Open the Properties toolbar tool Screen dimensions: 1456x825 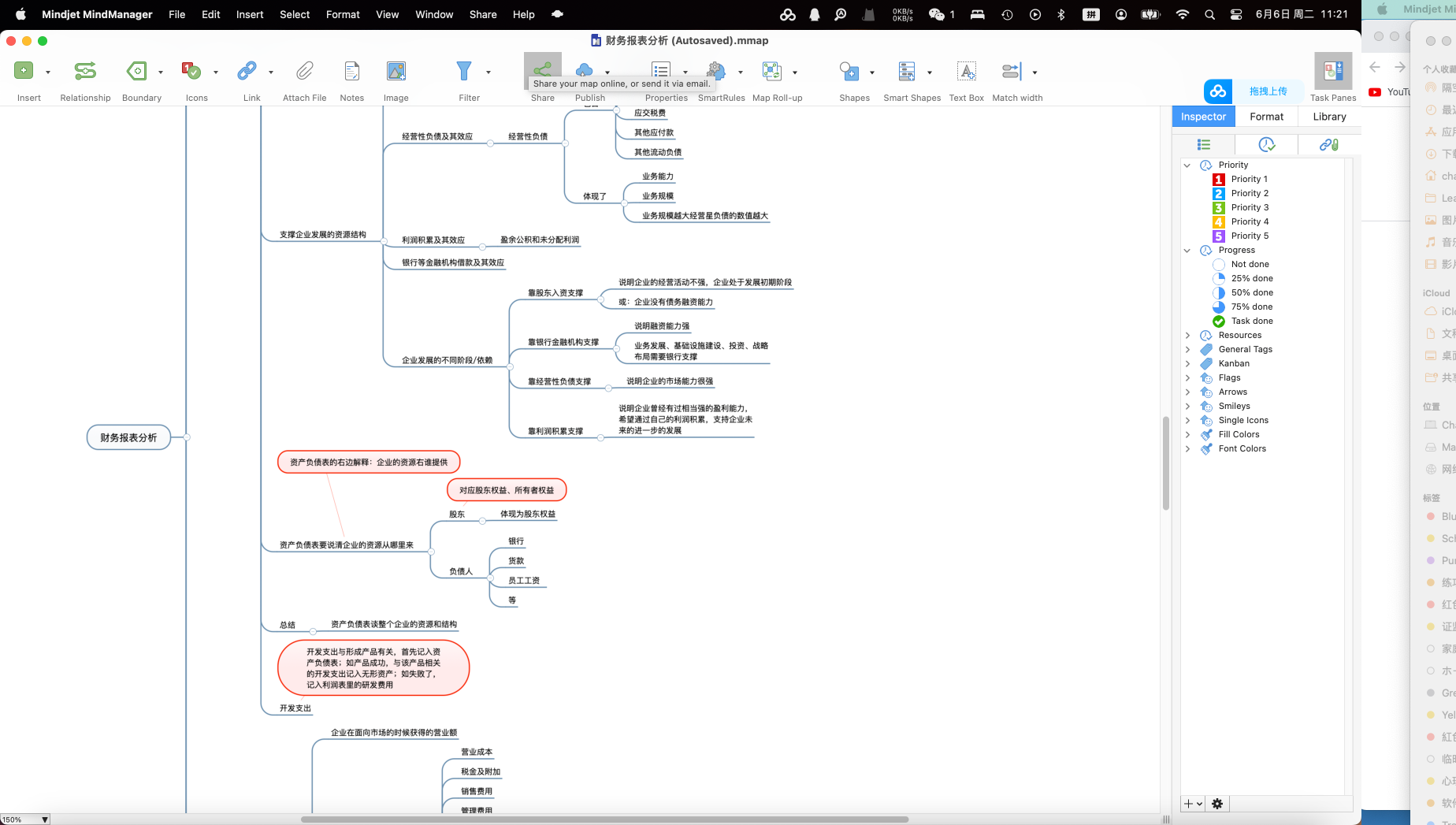[x=661, y=71]
